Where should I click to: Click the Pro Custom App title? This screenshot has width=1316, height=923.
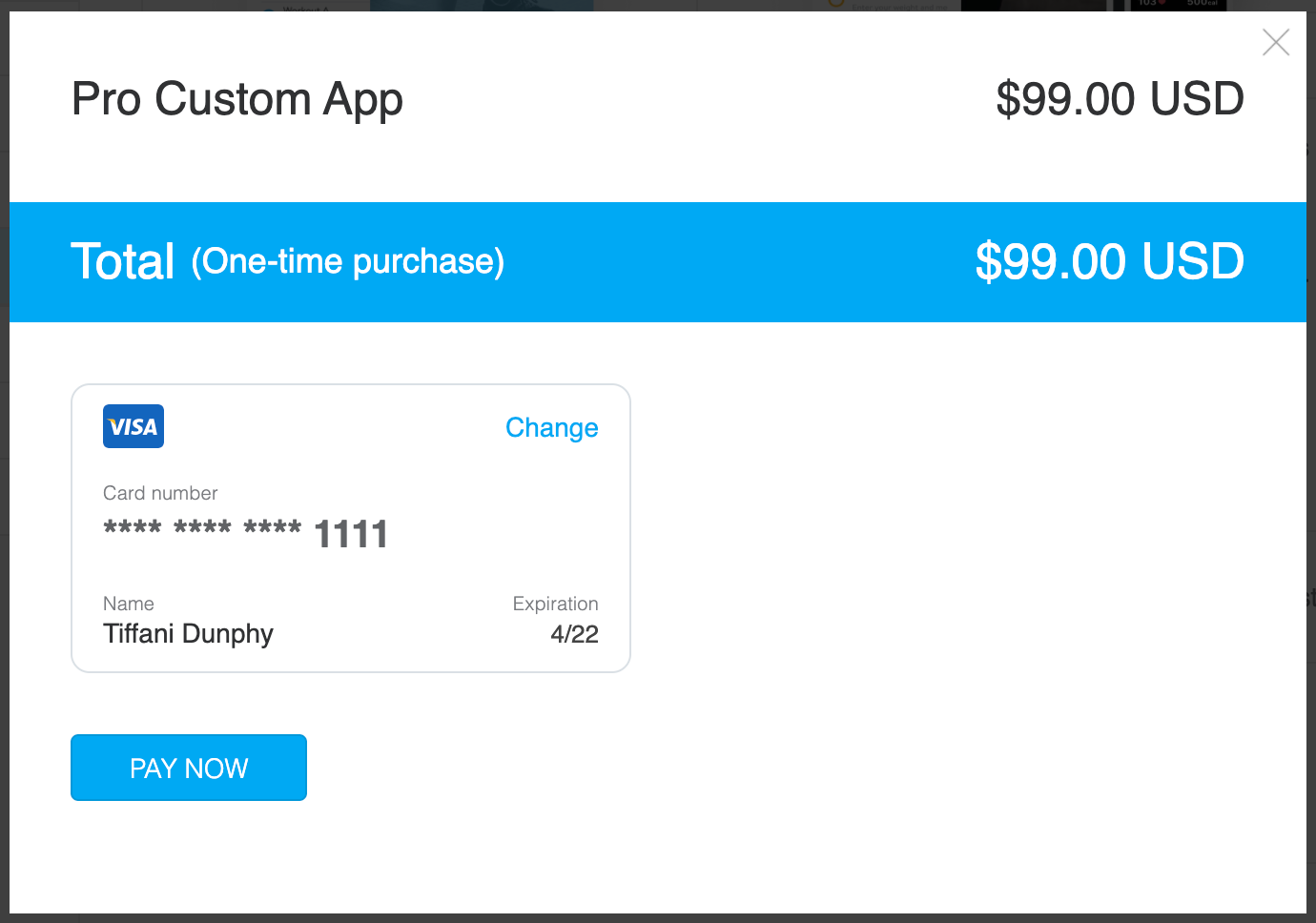(x=236, y=99)
